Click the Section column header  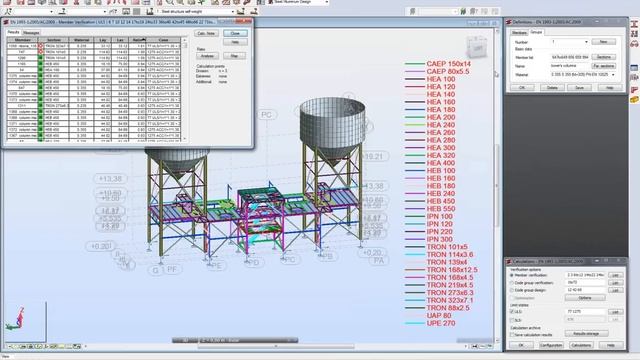(x=54, y=40)
